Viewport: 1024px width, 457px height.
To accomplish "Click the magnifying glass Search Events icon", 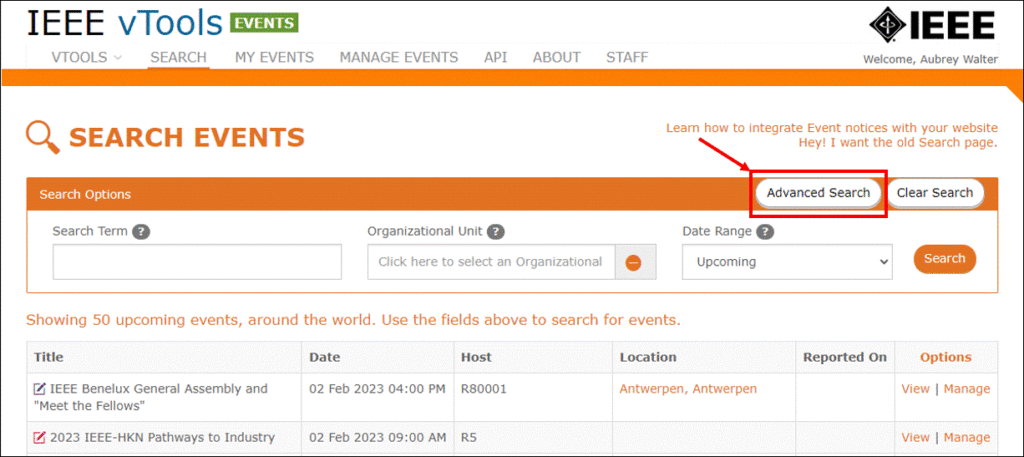I will pos(43,138).
